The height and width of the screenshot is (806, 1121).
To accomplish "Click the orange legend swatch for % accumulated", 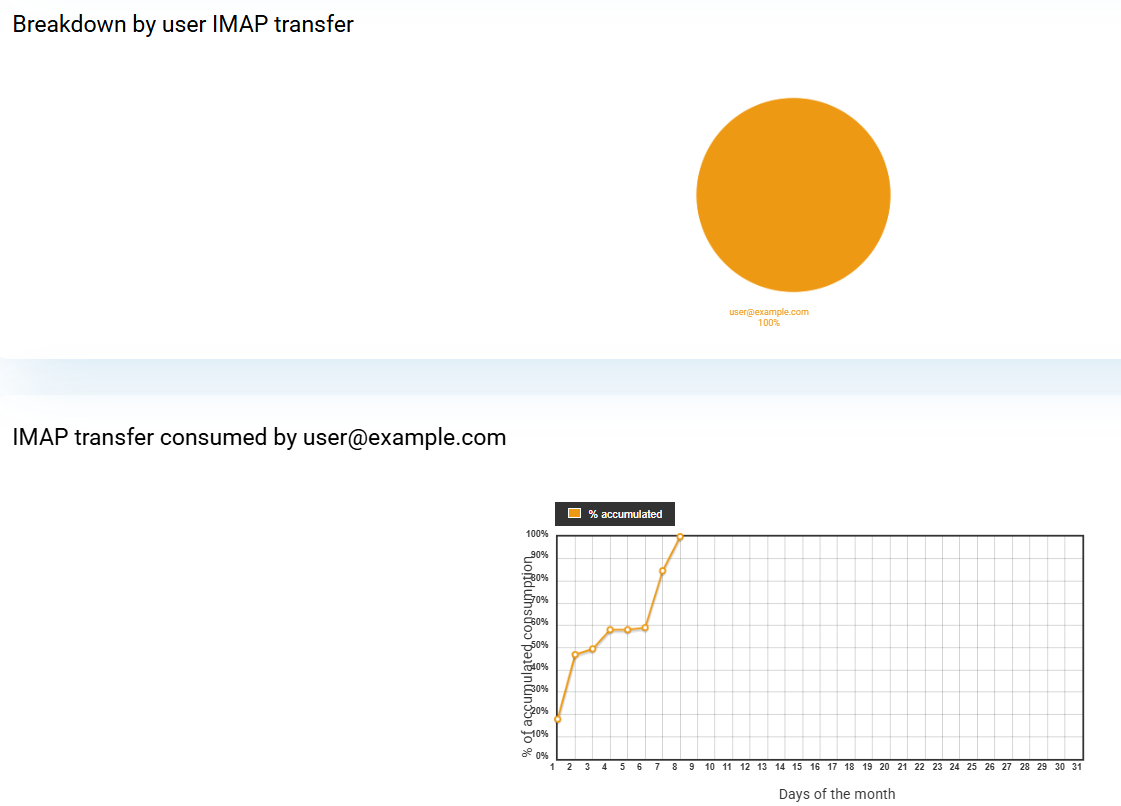I will [574, 513].
